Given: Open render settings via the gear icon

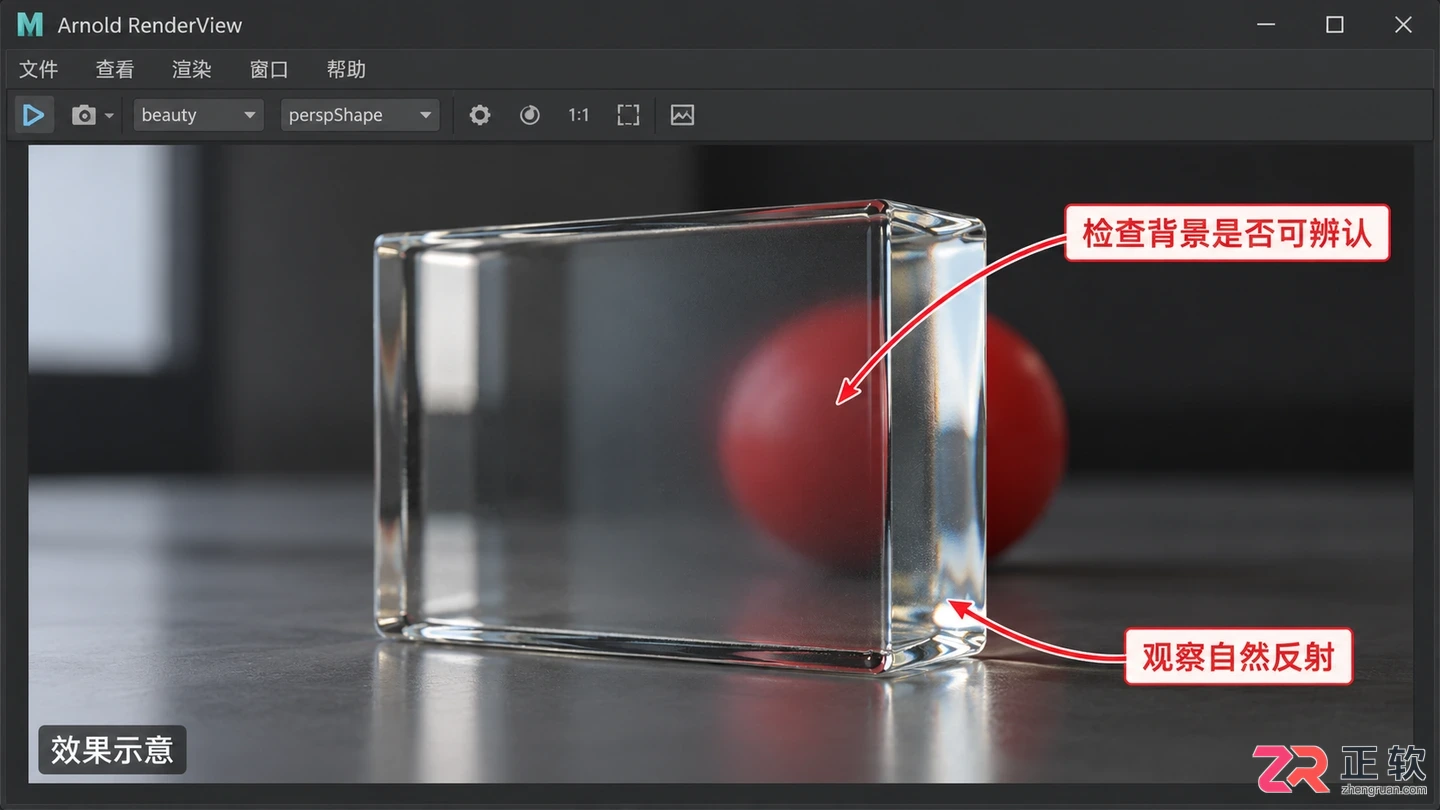Looking at the screenshot, I should tap(480, 115).
